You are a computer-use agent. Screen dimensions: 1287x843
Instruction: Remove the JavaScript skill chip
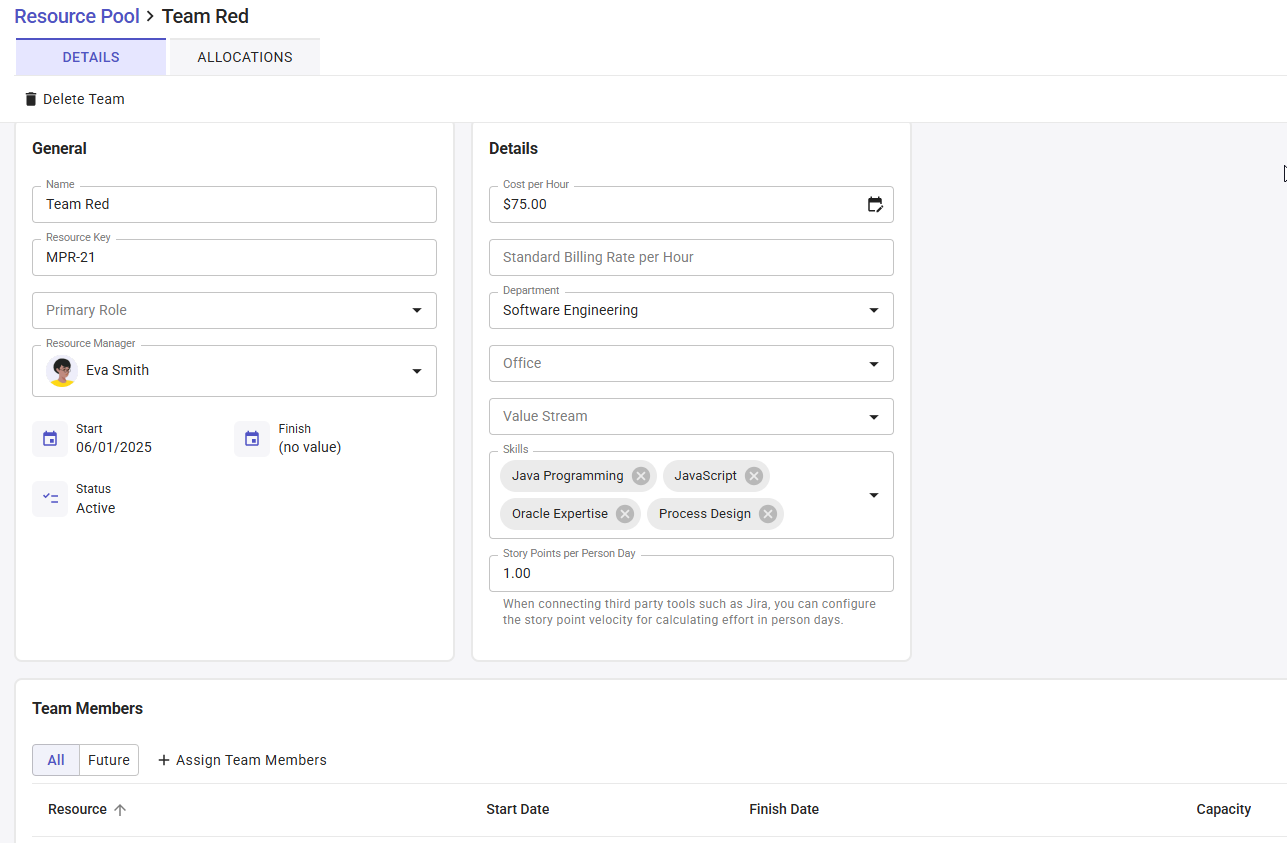(754, 476)
